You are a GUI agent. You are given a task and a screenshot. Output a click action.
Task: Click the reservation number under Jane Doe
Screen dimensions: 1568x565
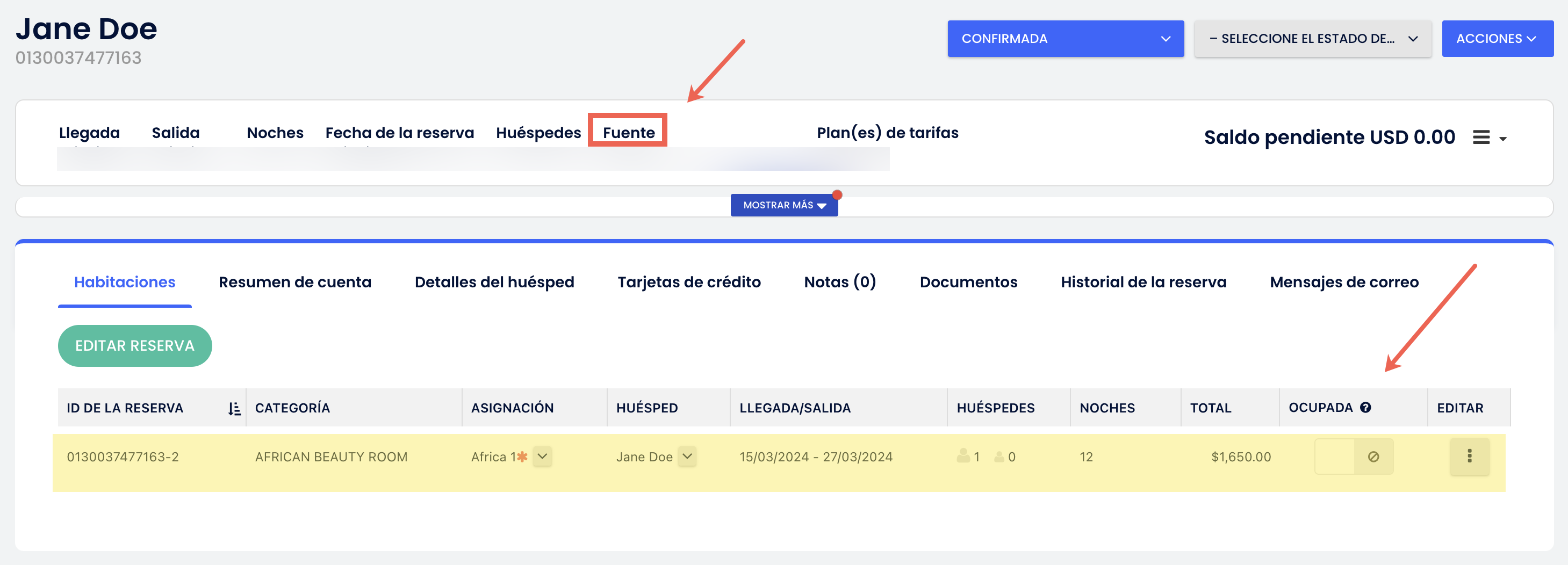tap(78, 58)
